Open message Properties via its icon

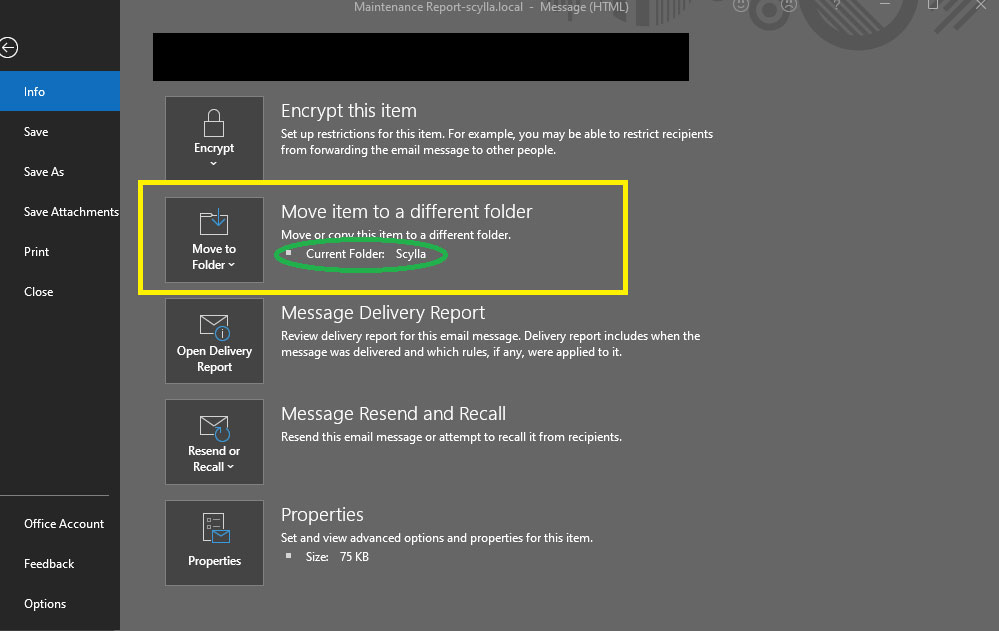(214, 528)
